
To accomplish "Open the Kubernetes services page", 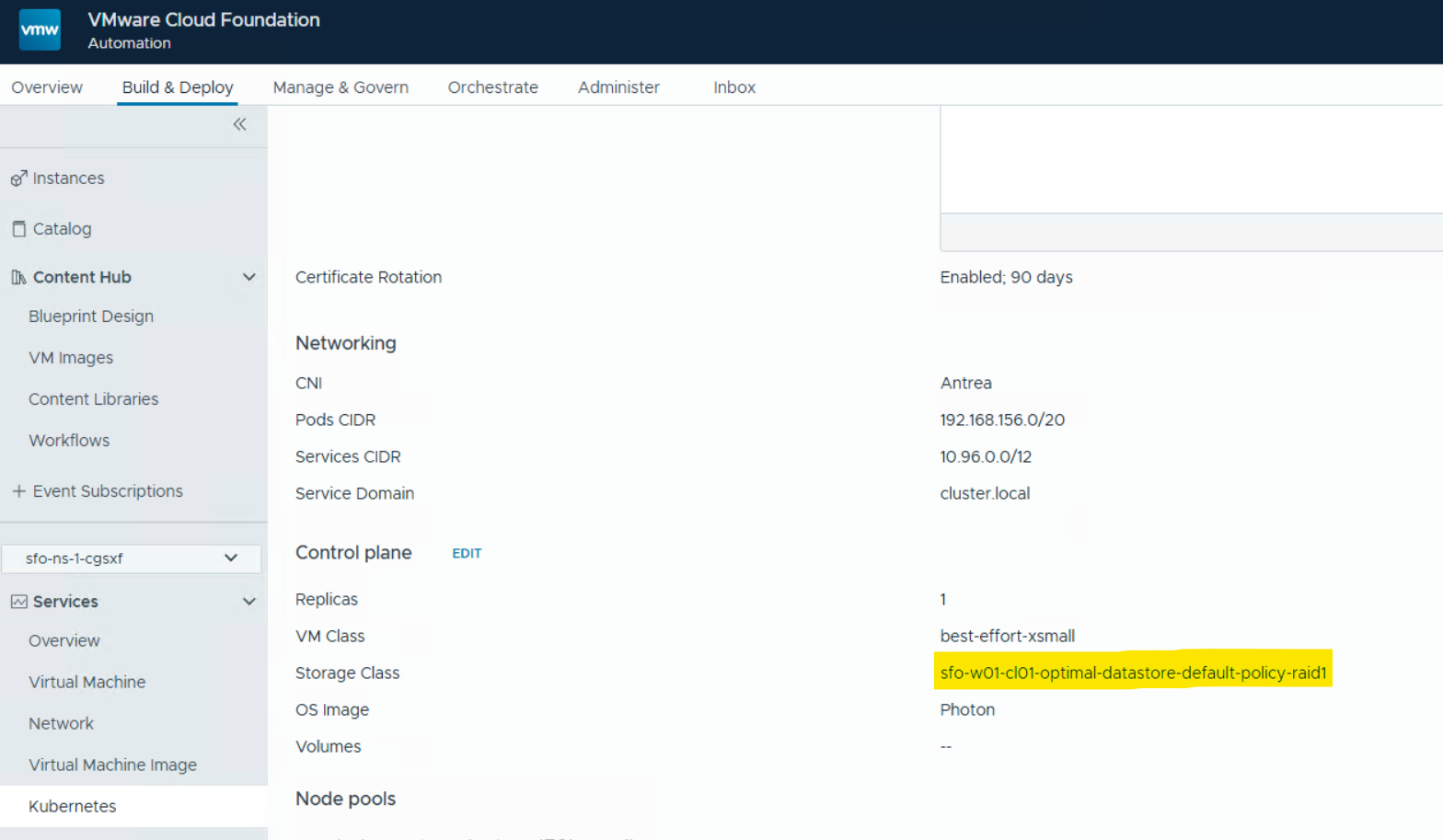I will (73, 806).
